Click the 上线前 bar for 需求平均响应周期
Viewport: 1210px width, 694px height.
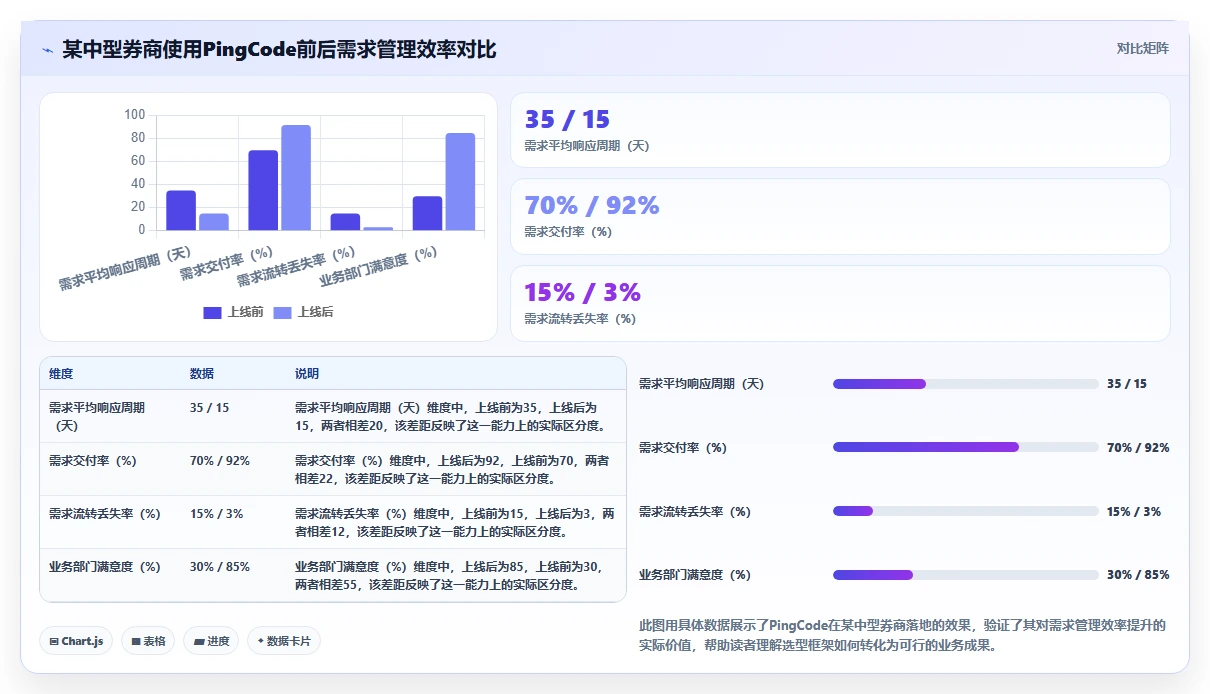tap(181, 210)
